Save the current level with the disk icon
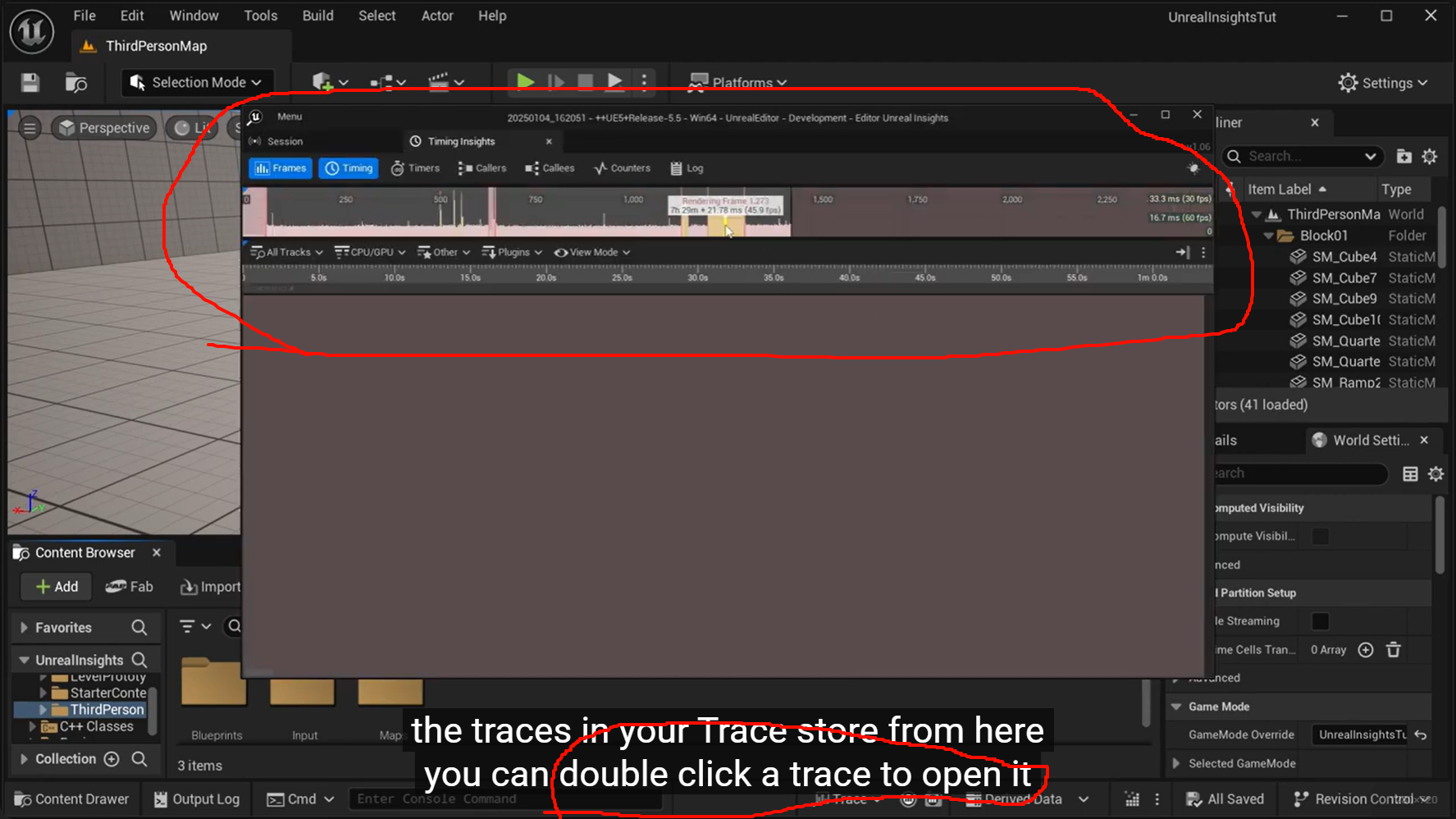Screen dimensions: 1456x819 pos(30,82)
